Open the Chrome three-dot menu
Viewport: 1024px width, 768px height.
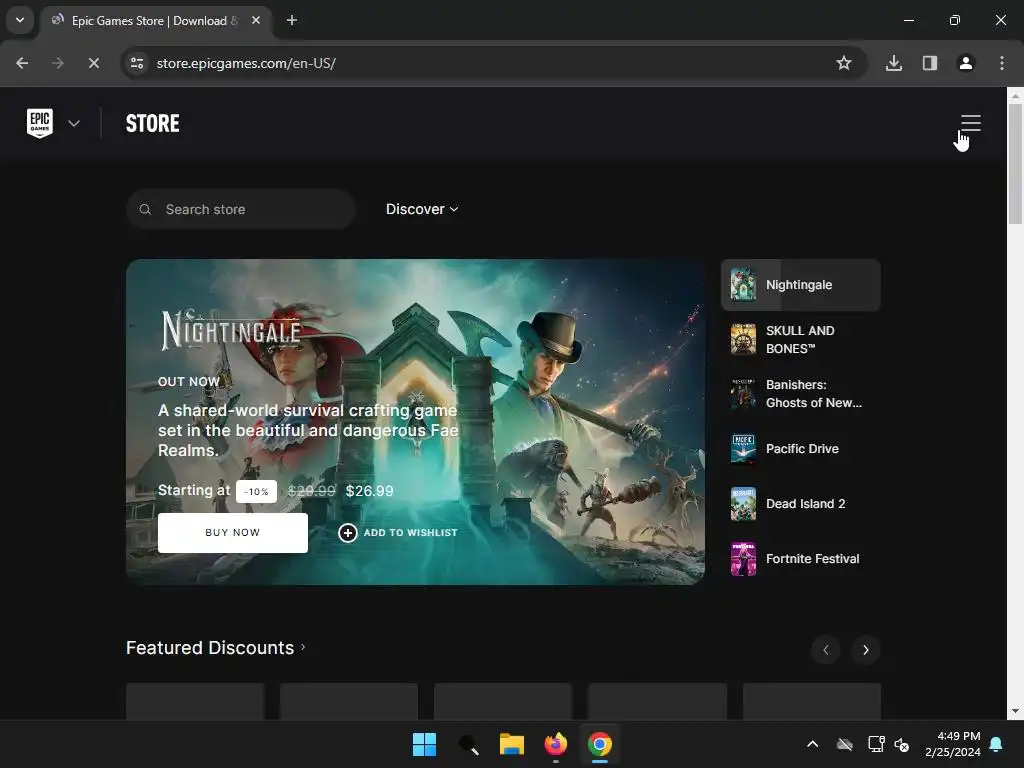click(x=1002, y=63)
